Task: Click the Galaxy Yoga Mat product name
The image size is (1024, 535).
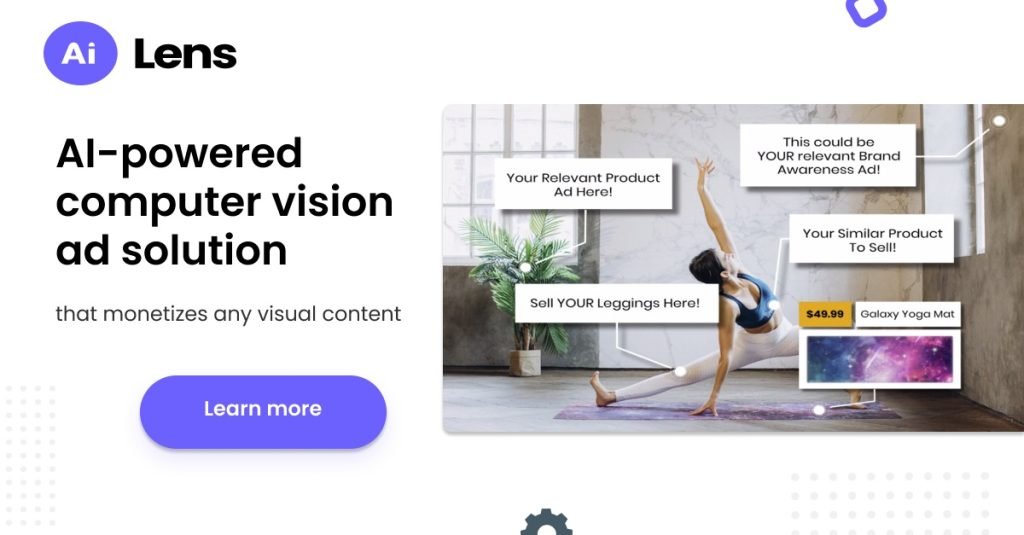Action: pos(907,314)
